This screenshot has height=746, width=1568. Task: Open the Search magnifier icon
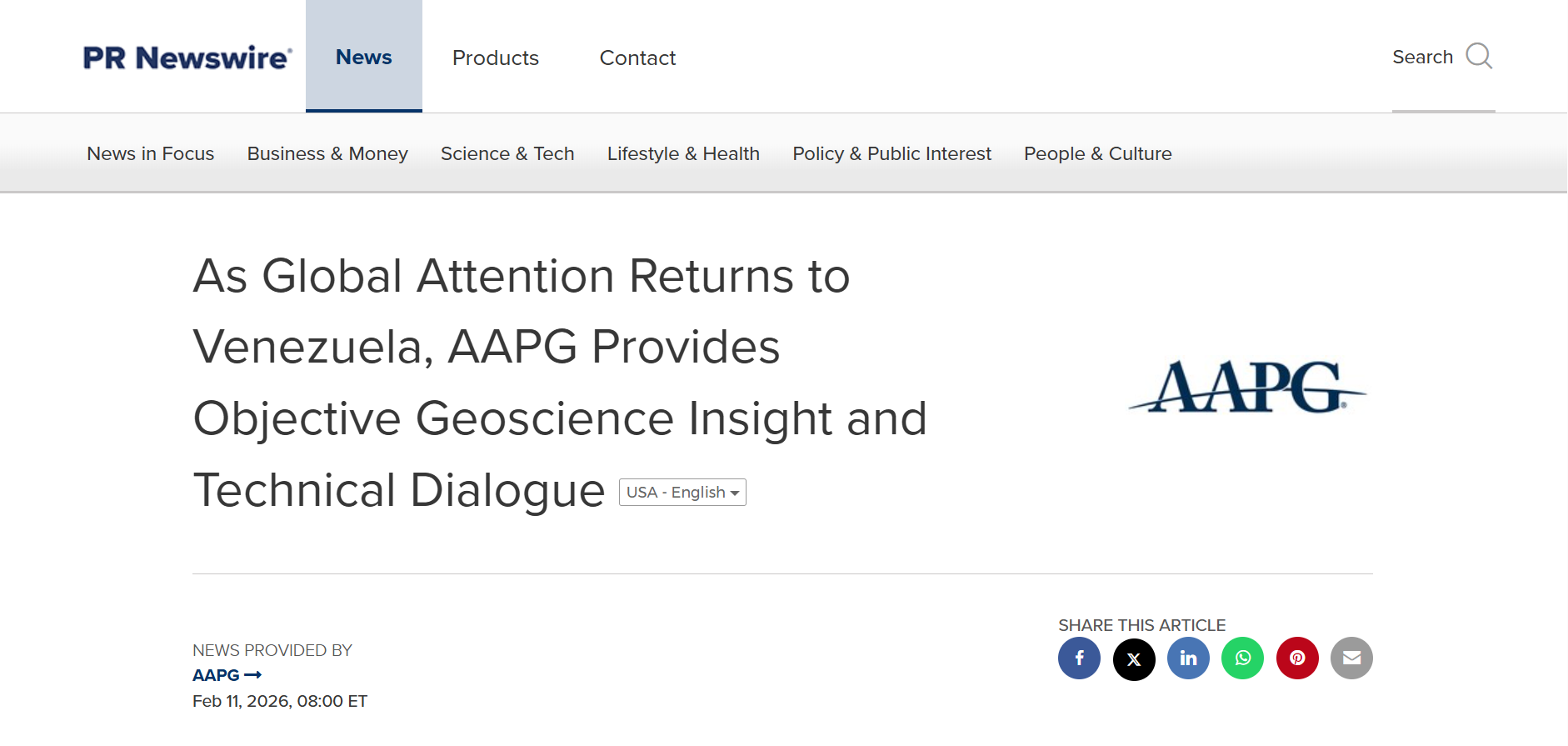pyautogui.click(x=1480, y=57)
